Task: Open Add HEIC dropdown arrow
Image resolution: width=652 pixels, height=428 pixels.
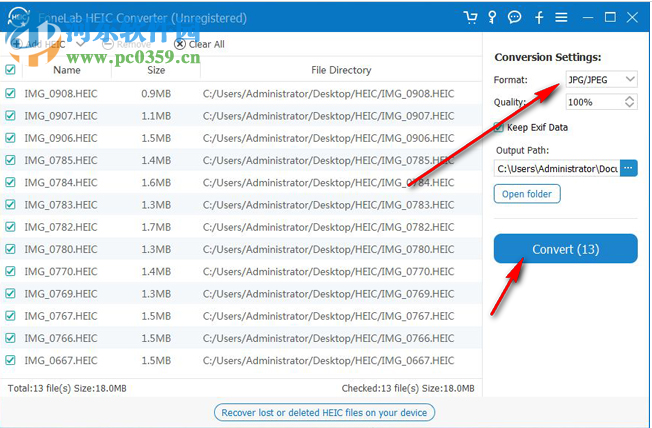Action: pyautogui.click(x=81, y=44)
